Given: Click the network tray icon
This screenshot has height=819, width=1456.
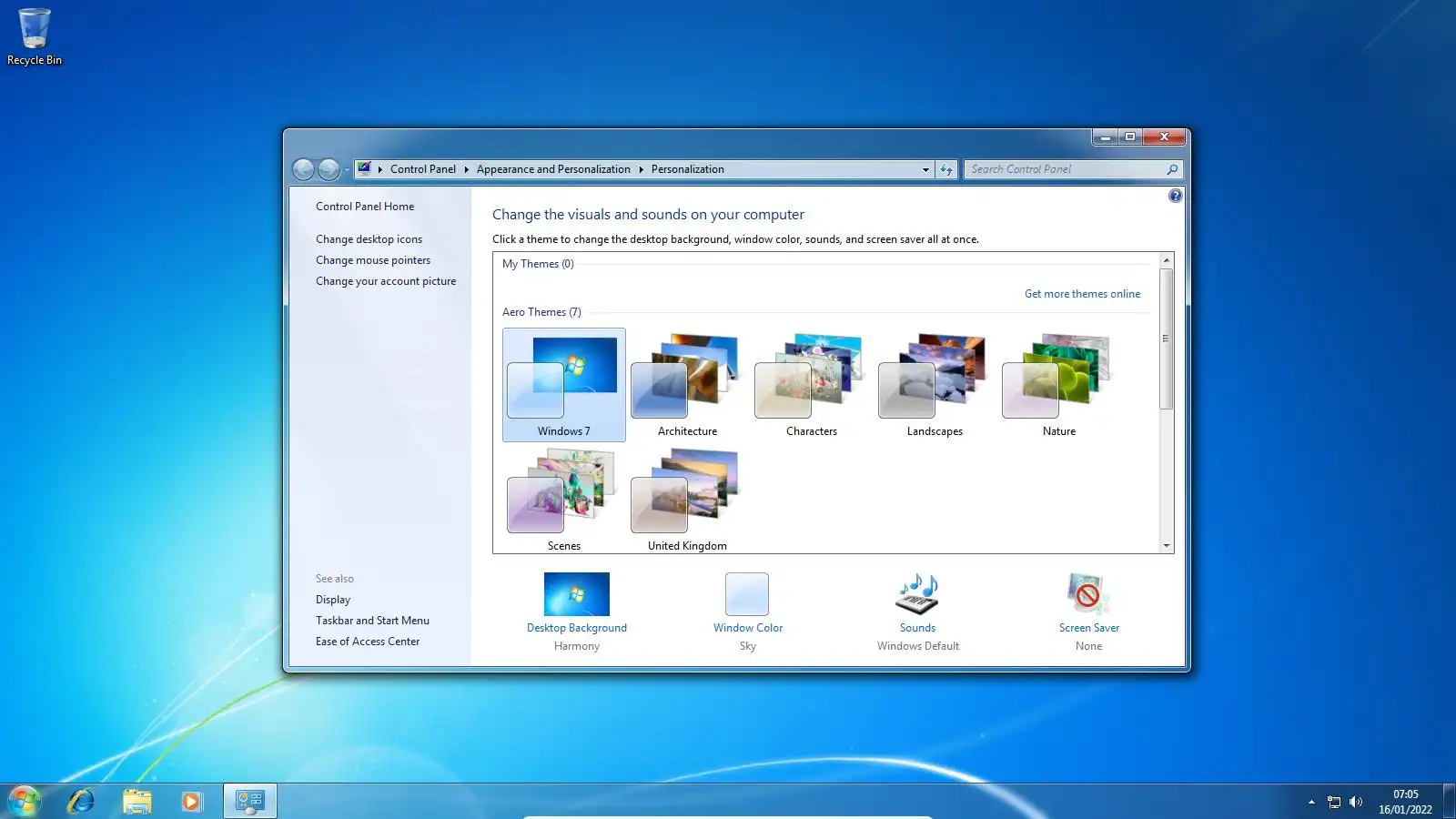Looking at the screenshot, I should click(1334, 802).
